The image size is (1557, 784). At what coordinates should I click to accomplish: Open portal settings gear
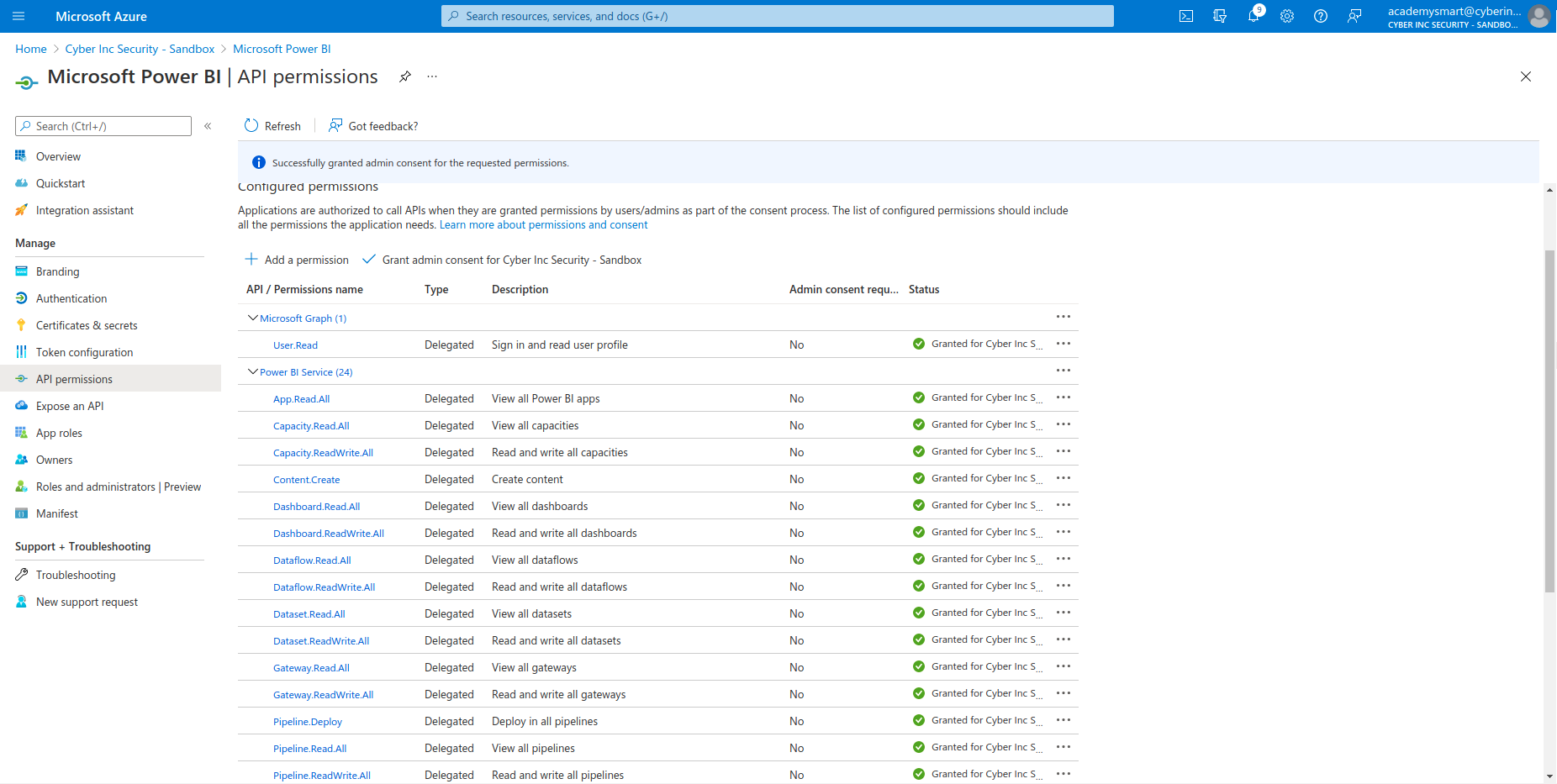pyautogui.click(x=1287, y=16)
